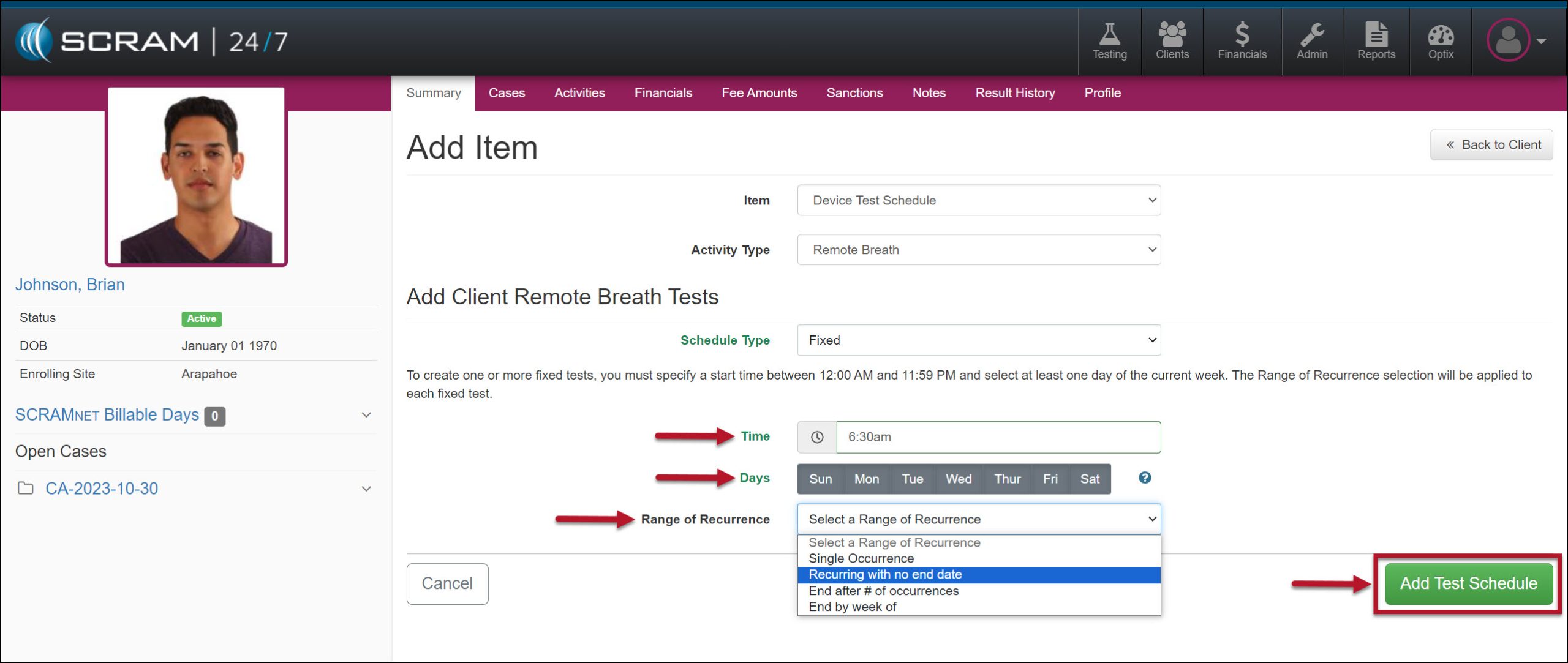Click the Back to Client button
This screenshot has height=663, width=1568.
[x=1491, y=145]
